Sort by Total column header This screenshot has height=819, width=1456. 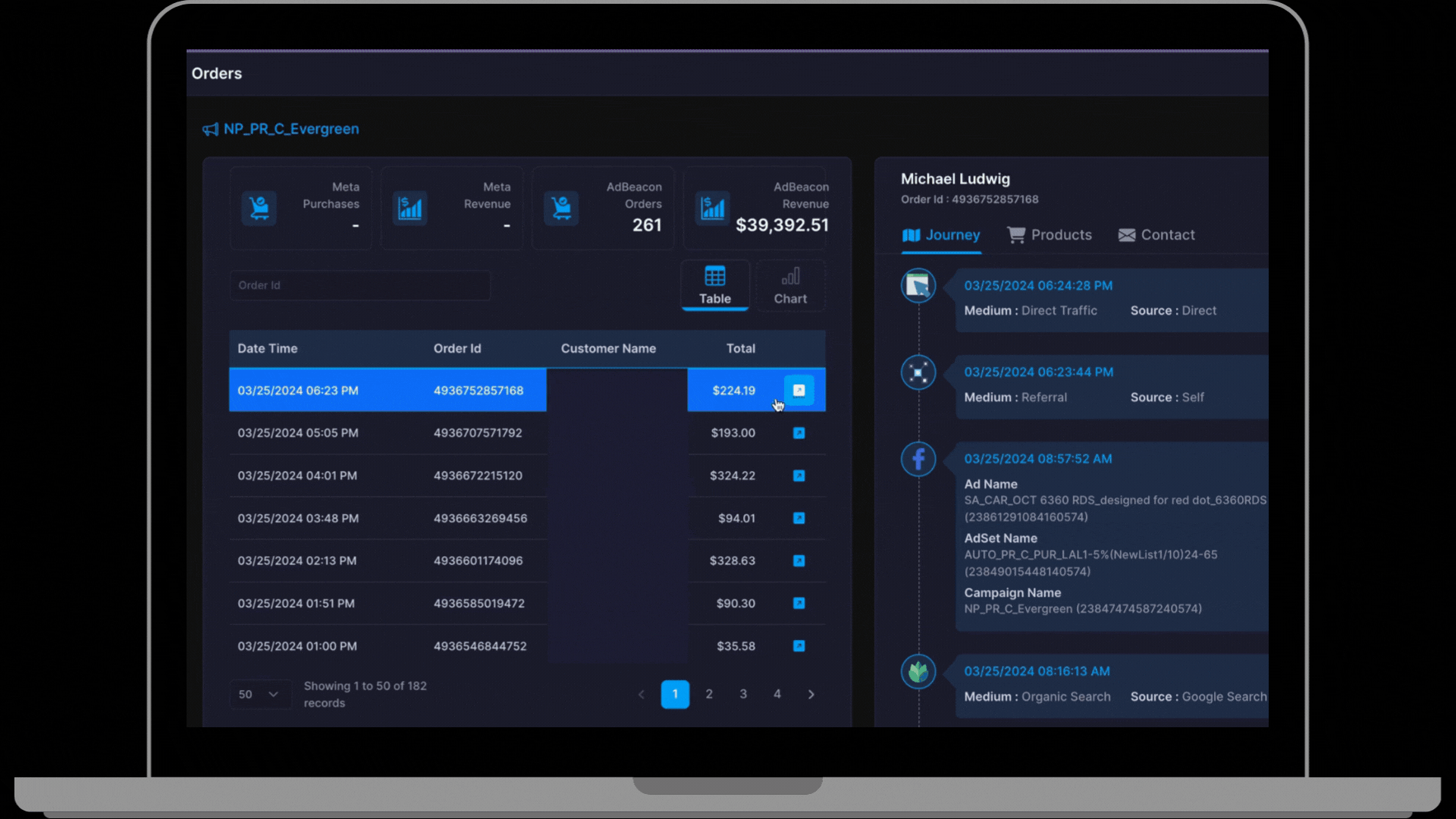click(740, 349)
